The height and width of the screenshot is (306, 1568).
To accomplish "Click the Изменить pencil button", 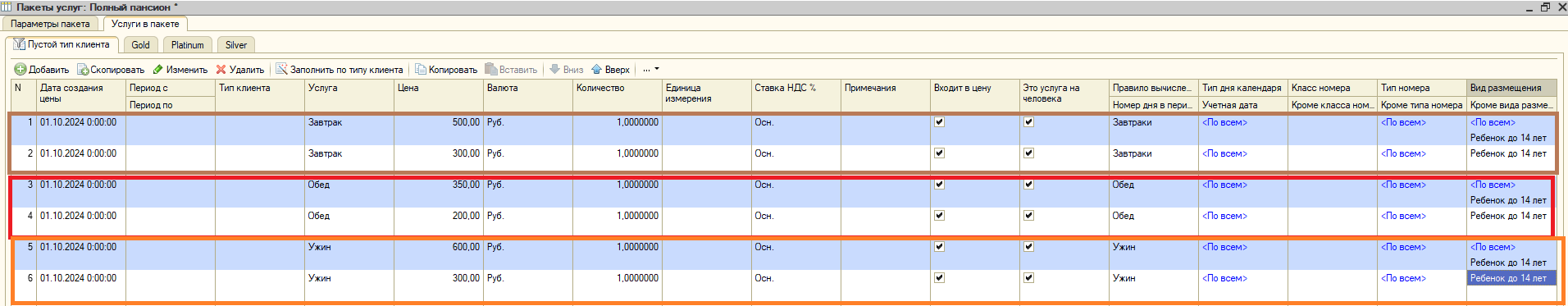I will [x=180, y=70].
